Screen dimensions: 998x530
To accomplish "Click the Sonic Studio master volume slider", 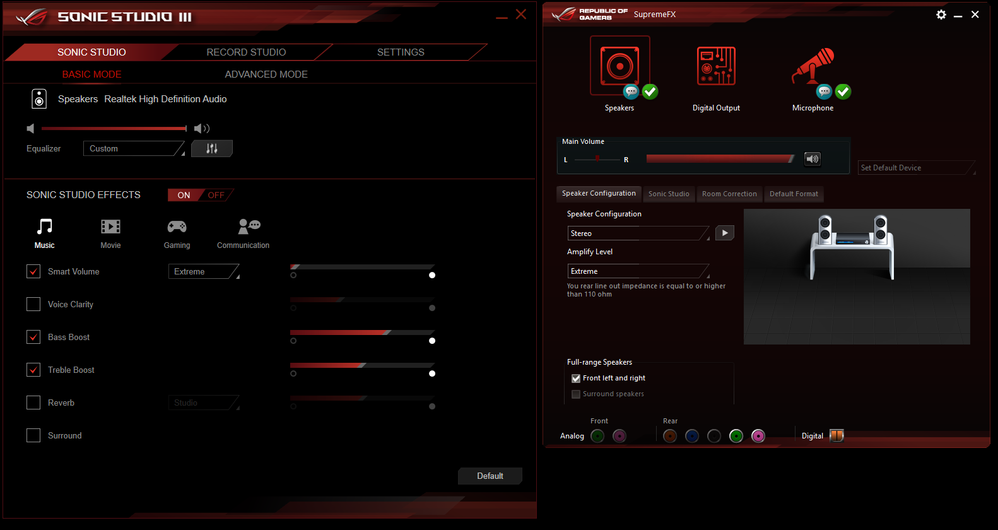I will click(x=115, y=129).
